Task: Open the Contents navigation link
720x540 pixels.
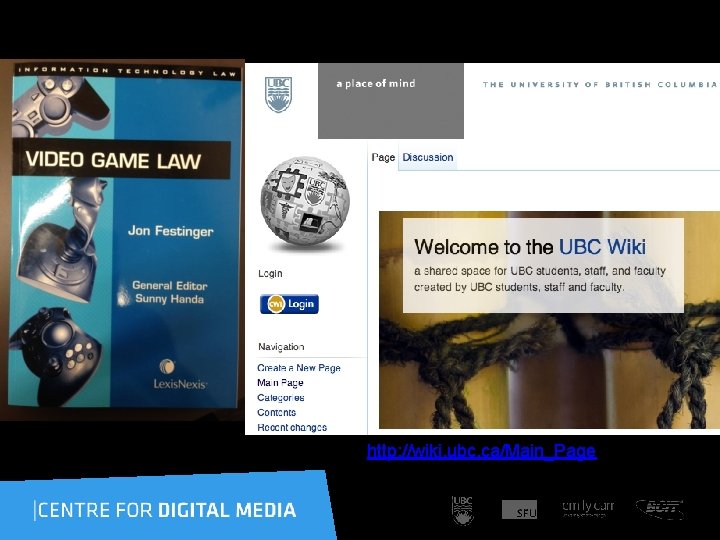Action: (x=276, y=412)
